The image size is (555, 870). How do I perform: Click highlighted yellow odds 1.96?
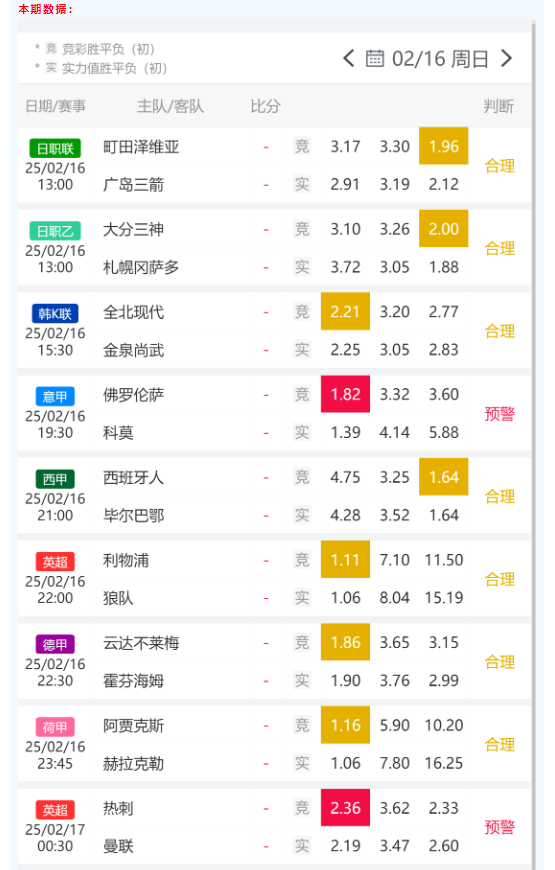pos(443,146)
